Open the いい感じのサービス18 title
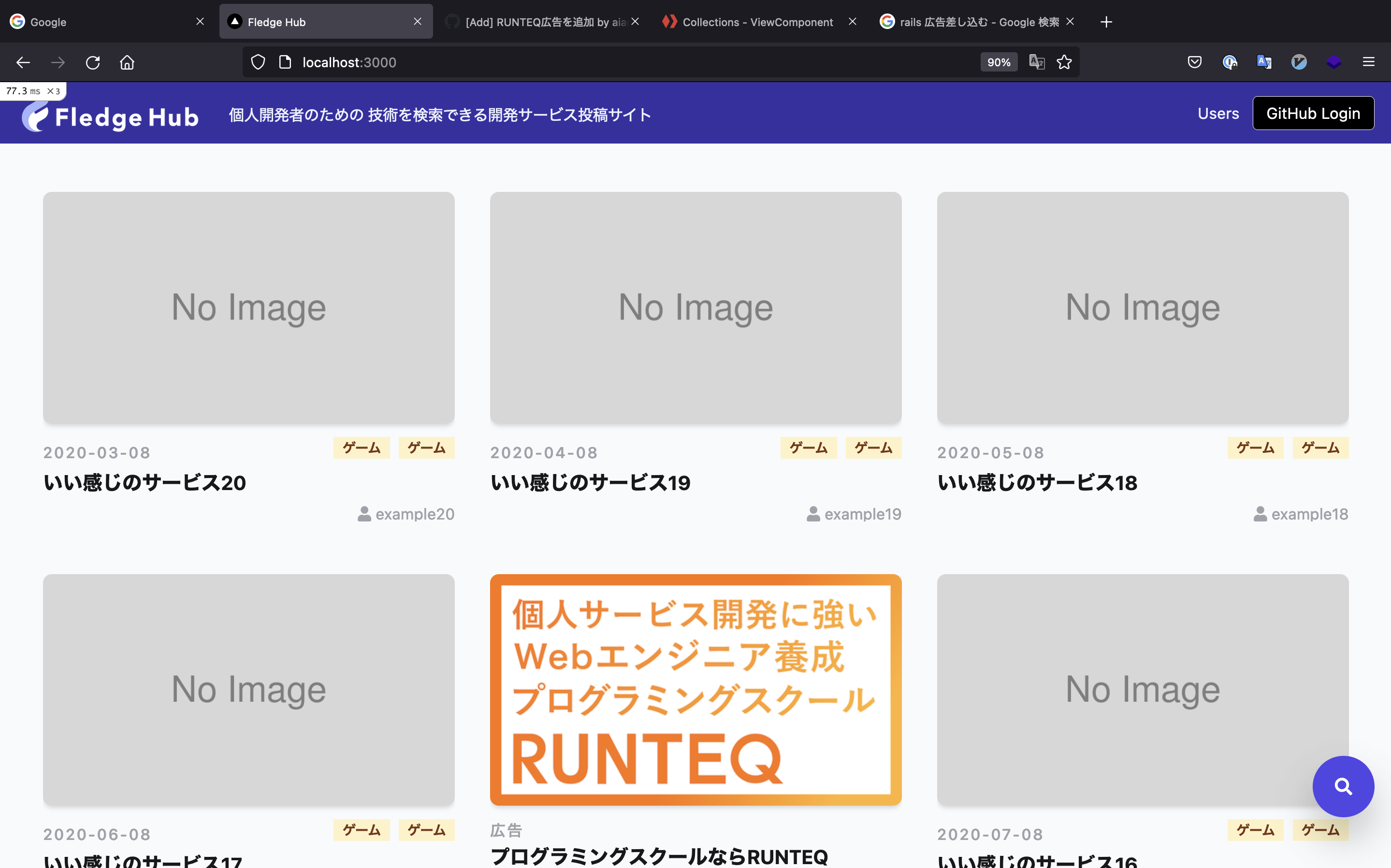The height and width of the screenshot is (868, 1391). coord(1037,483)
